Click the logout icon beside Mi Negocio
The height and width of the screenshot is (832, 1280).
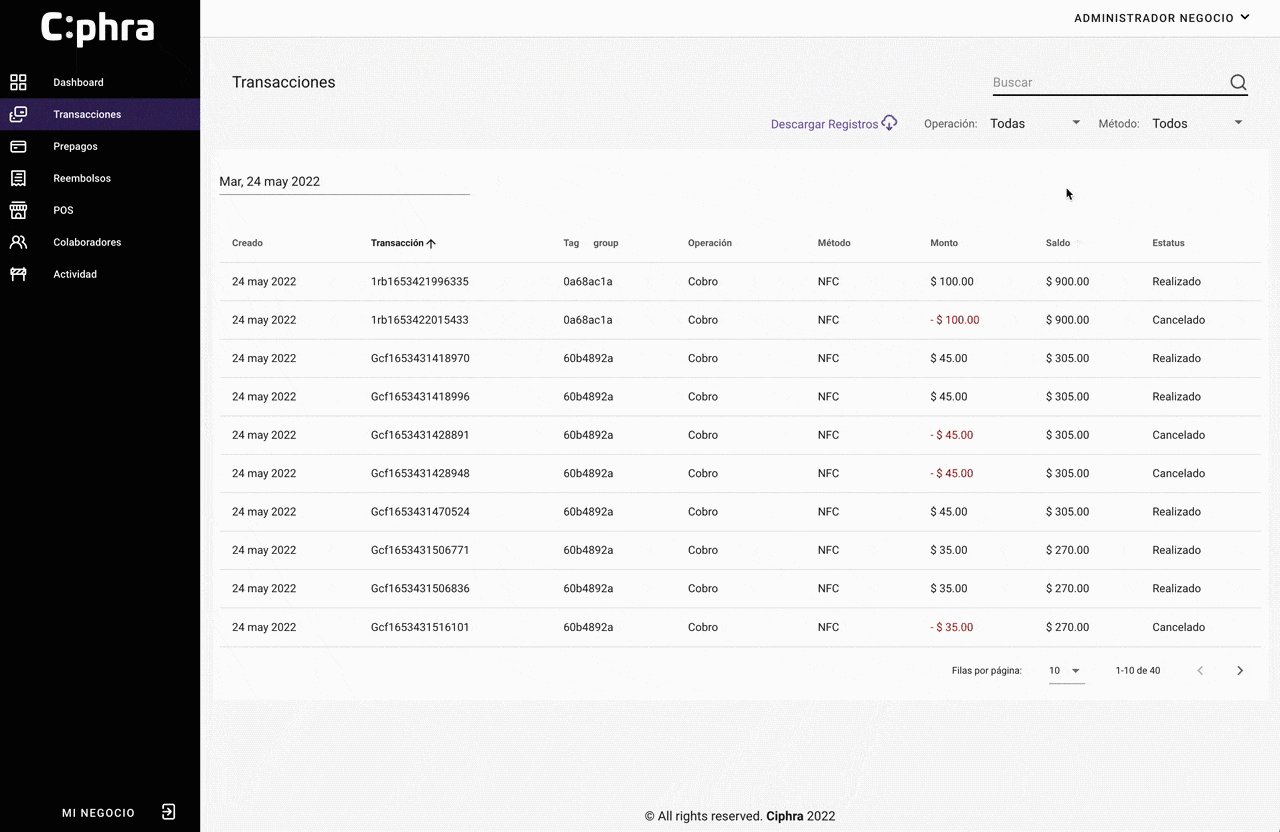coord(169,812)
